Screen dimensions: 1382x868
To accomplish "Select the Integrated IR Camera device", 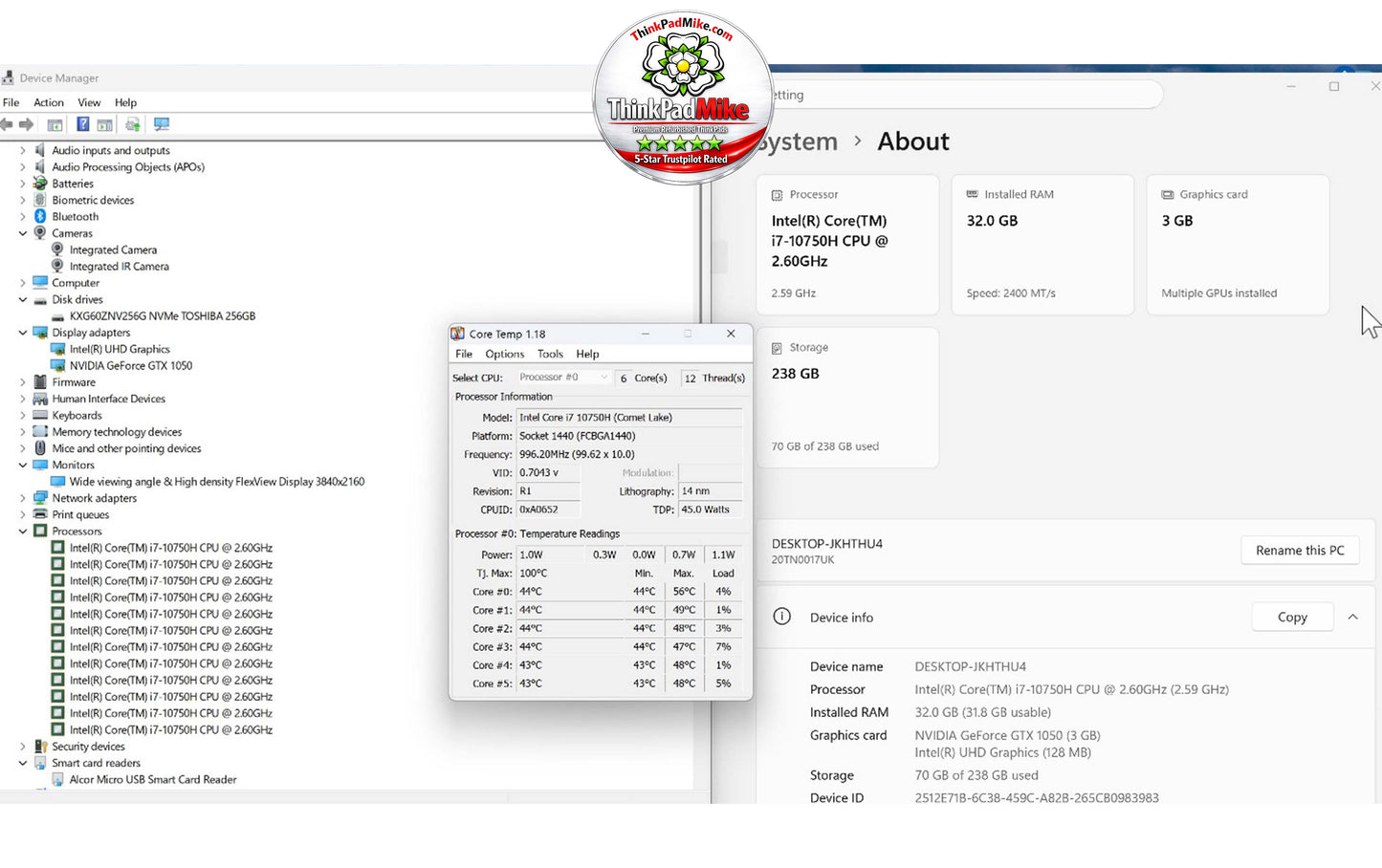I will click(x=119, y=267).
